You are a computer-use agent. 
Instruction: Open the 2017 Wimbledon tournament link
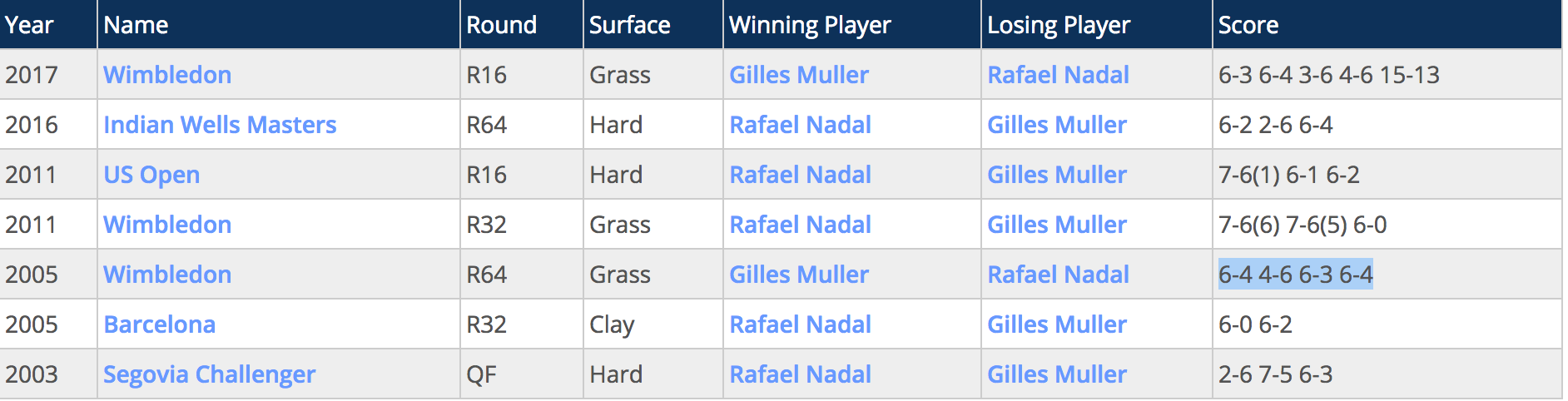[x=167, y=75]
